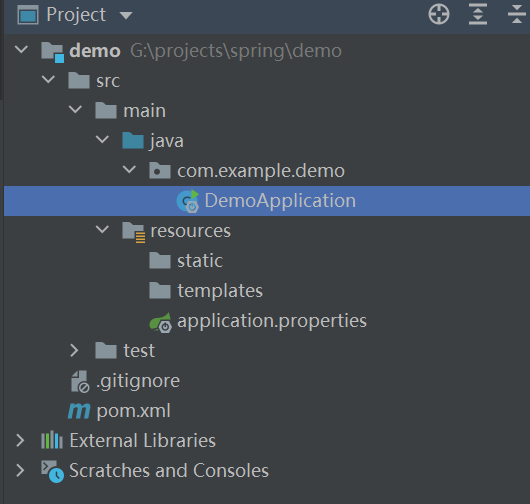Expand the test folder chevron

point(74,351)
